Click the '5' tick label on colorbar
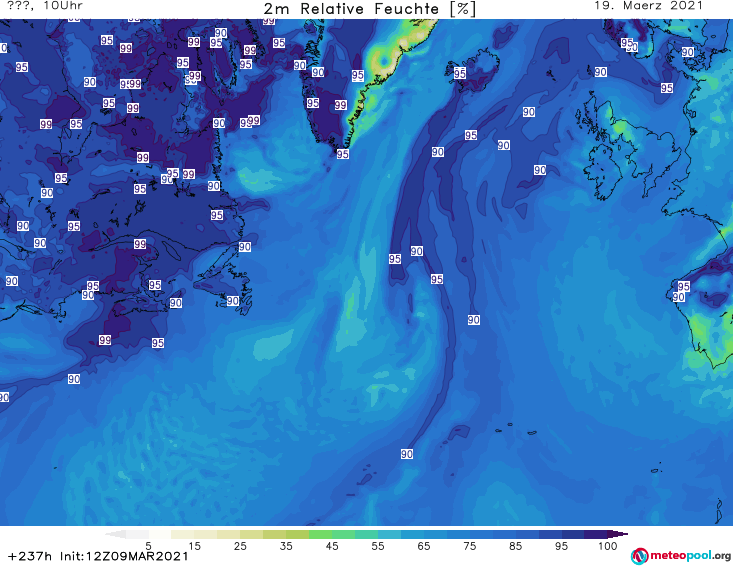Viewport: 733px width, 566px height. [148, 546]
